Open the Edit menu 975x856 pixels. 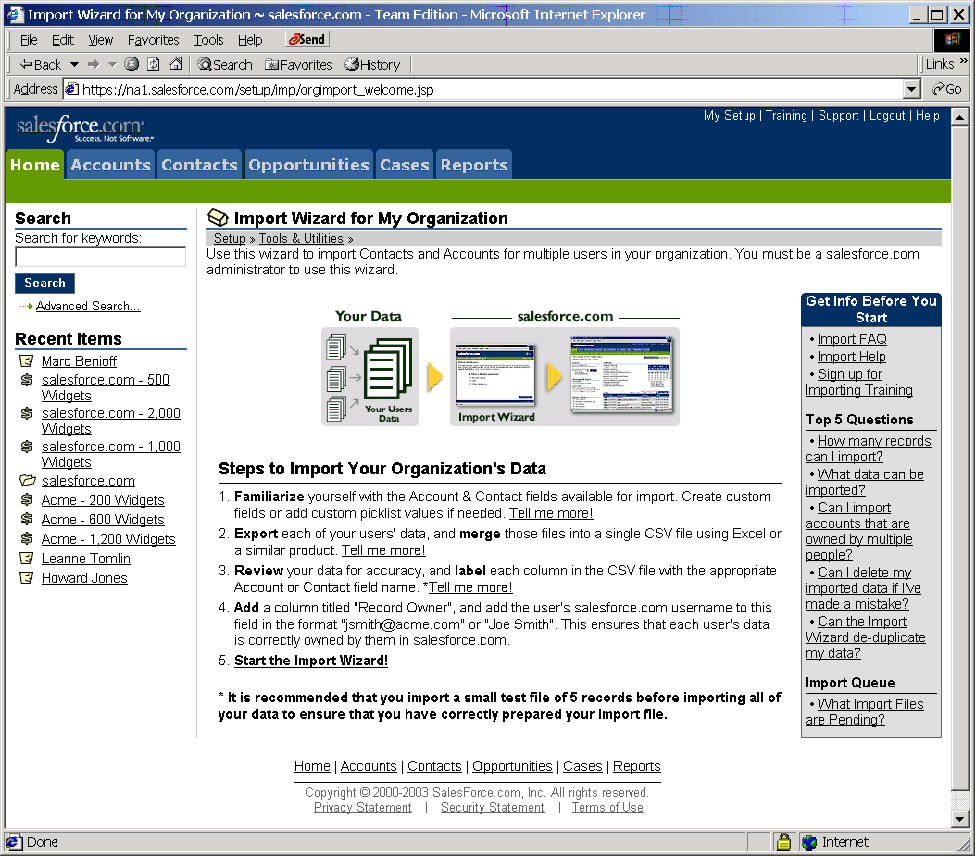pos(63,40)
